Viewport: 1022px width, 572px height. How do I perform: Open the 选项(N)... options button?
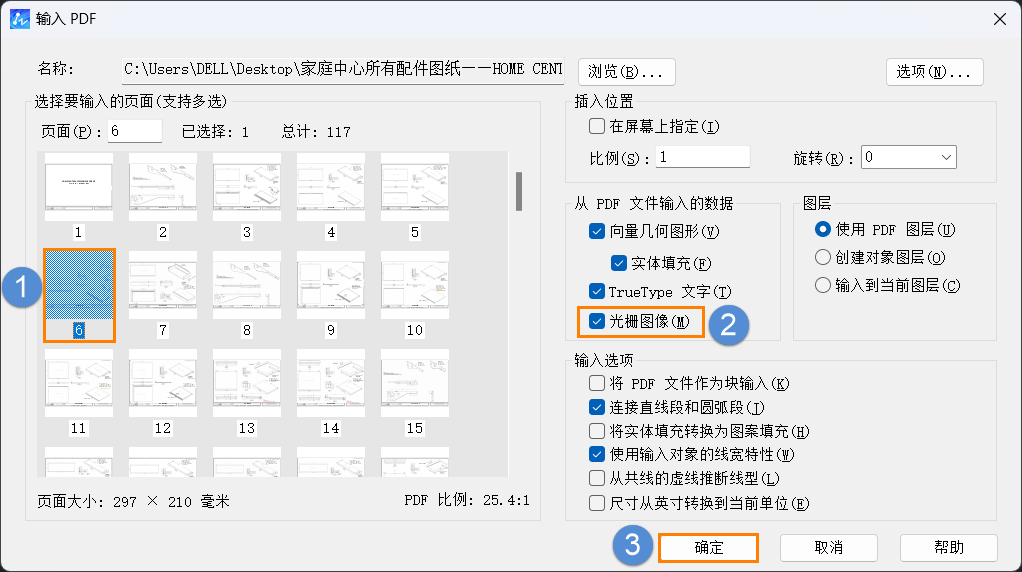[x=934, y=72]
